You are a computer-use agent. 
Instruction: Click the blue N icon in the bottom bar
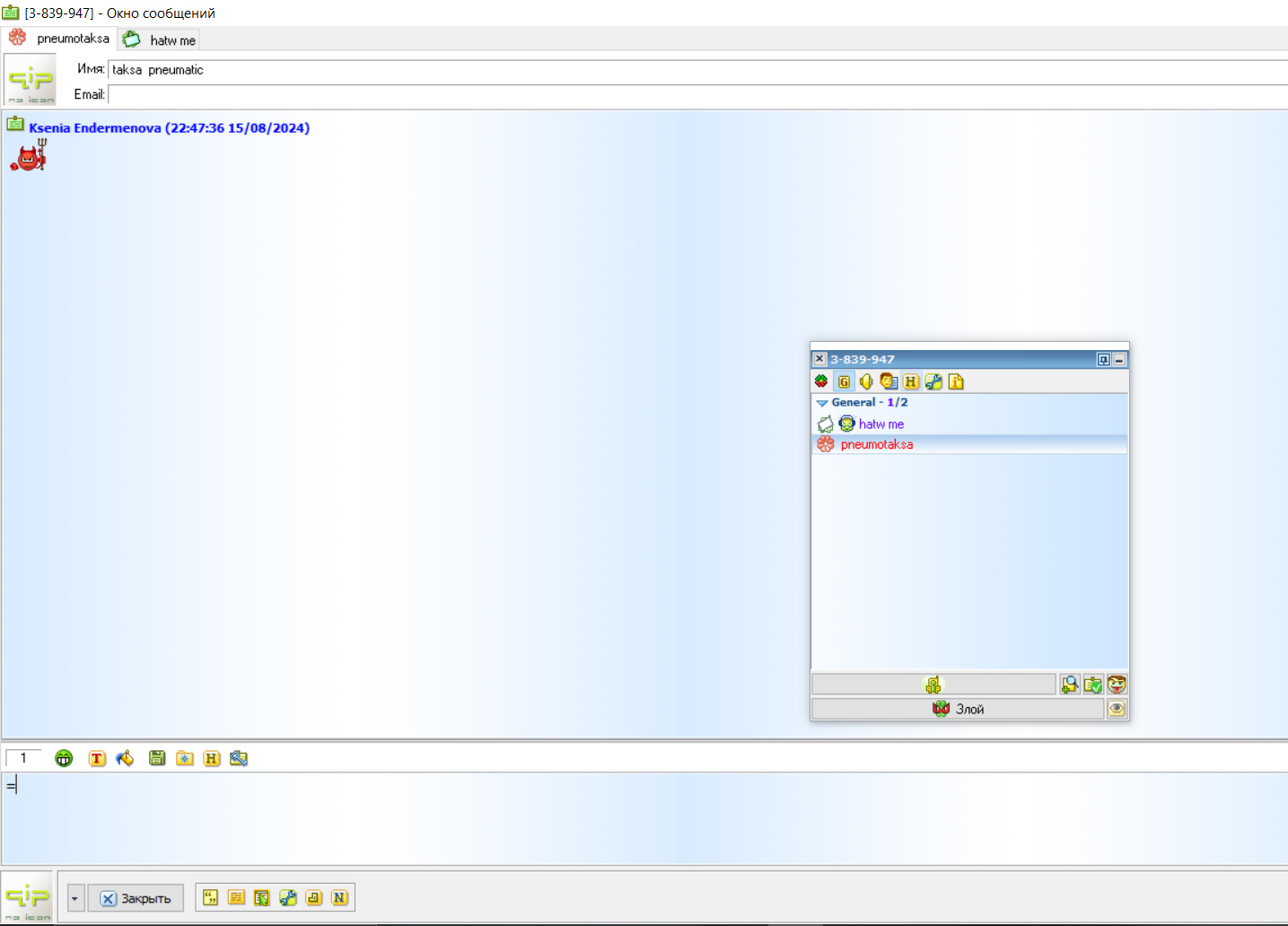pos(339,897)
